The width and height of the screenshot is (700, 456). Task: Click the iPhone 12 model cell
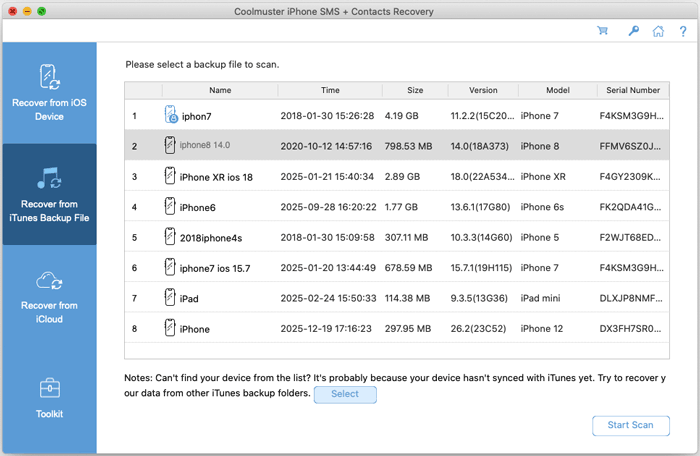542,329
